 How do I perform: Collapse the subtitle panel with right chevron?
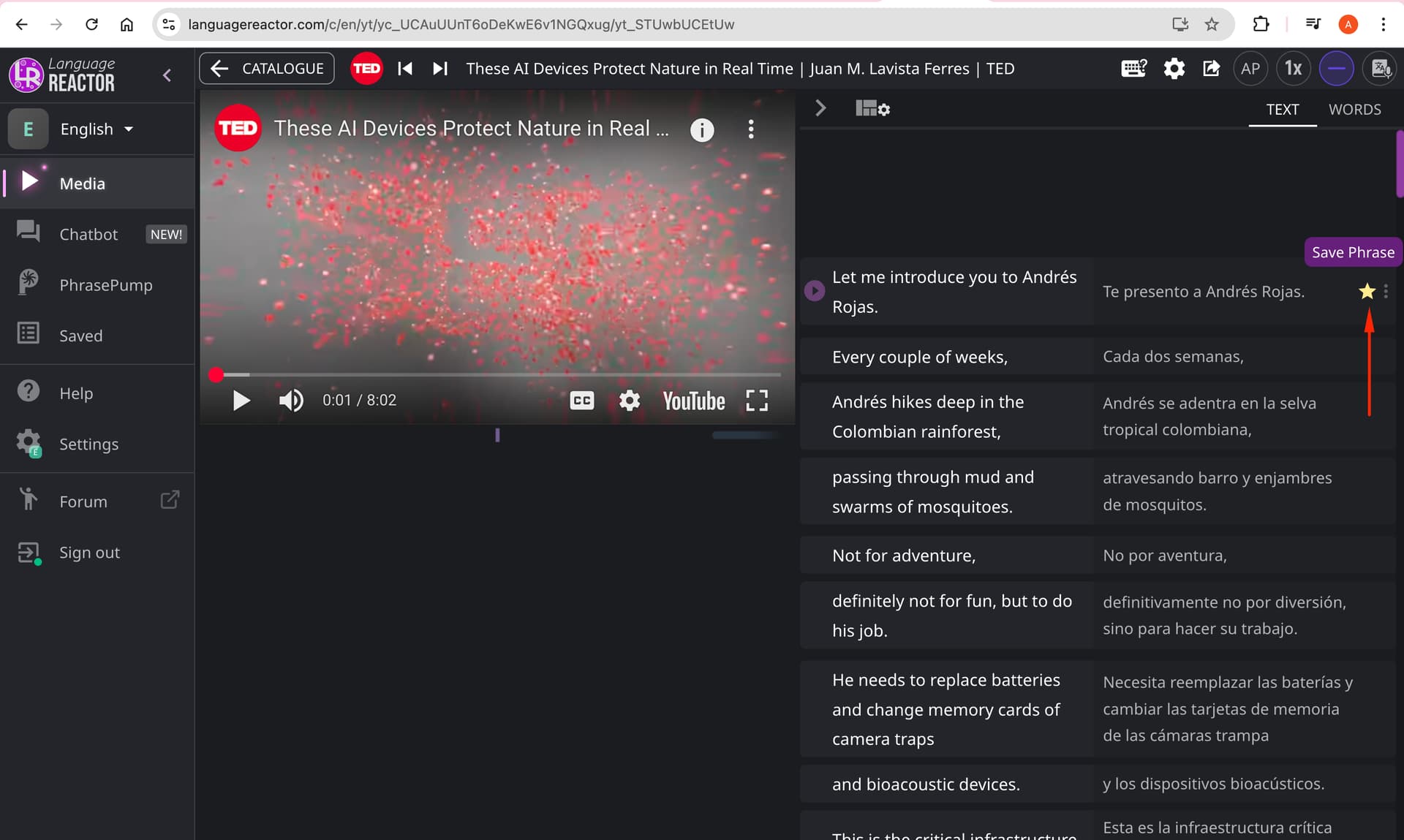point(820,109)
